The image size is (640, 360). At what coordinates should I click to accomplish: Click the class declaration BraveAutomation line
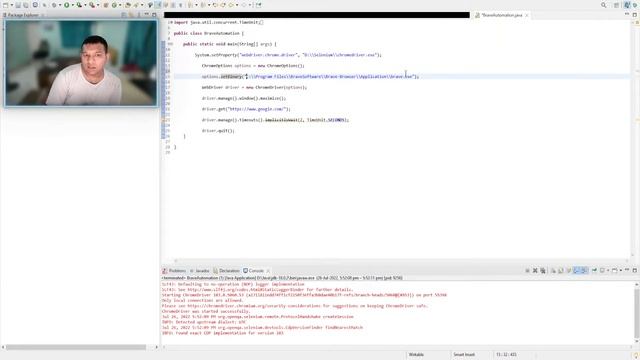(x=209, y=33)
